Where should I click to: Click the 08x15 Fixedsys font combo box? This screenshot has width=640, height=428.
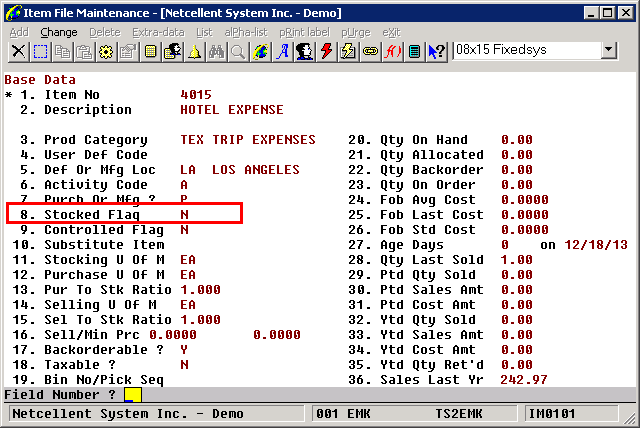click(535, 50)
